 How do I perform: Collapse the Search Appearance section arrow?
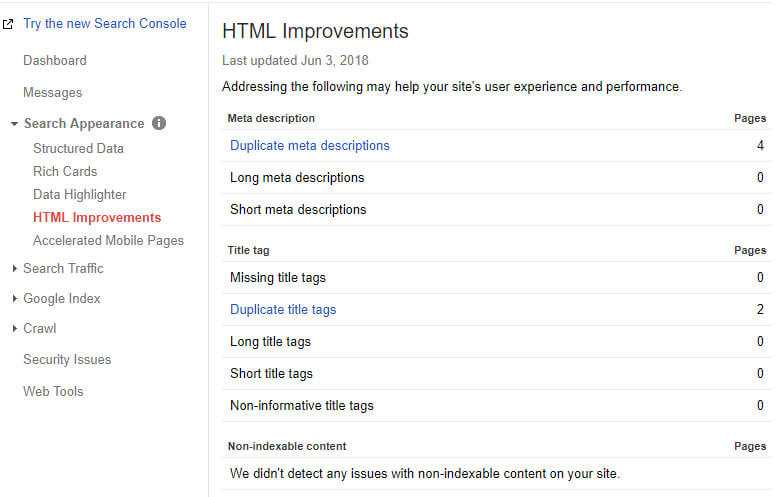tap(14, 124)
